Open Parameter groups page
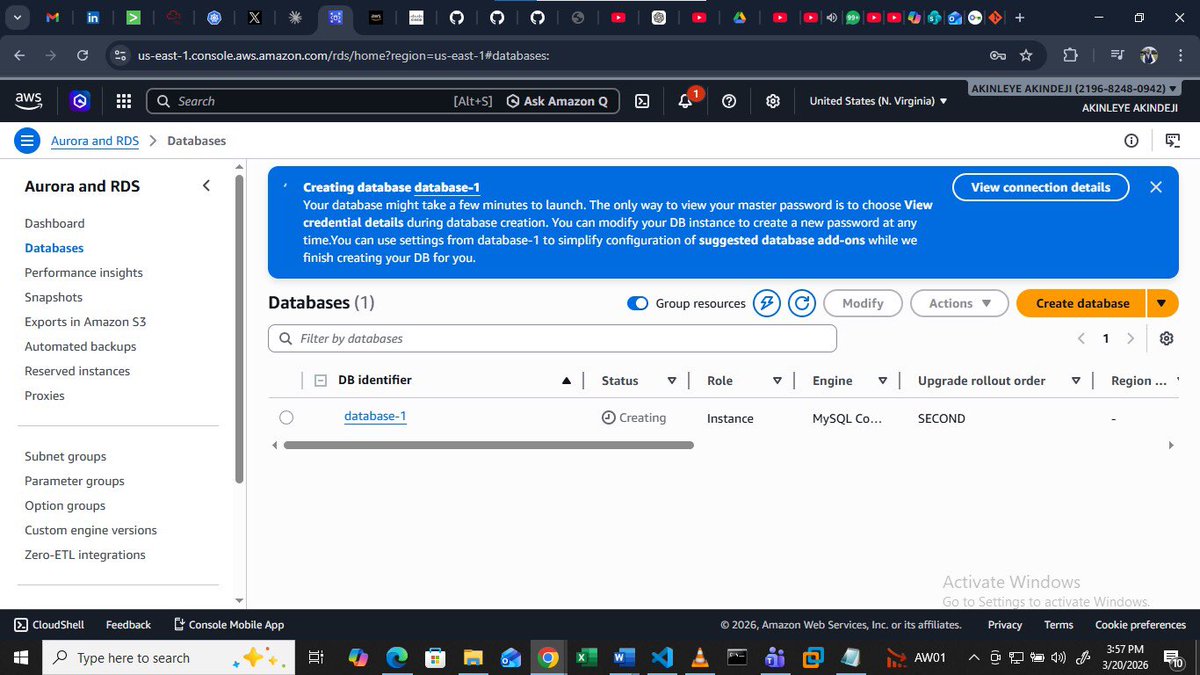 [x=75, y=481]
